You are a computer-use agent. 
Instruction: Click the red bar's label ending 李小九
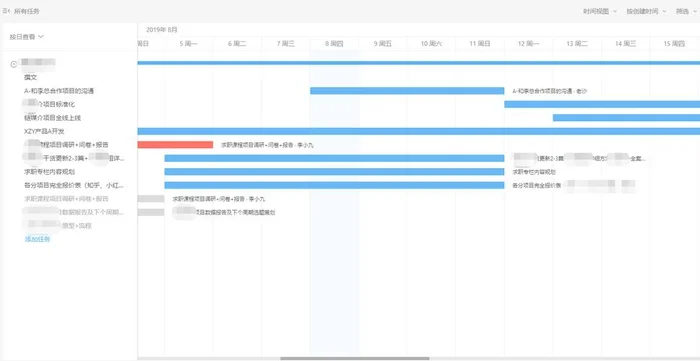[x=267, y=145]
